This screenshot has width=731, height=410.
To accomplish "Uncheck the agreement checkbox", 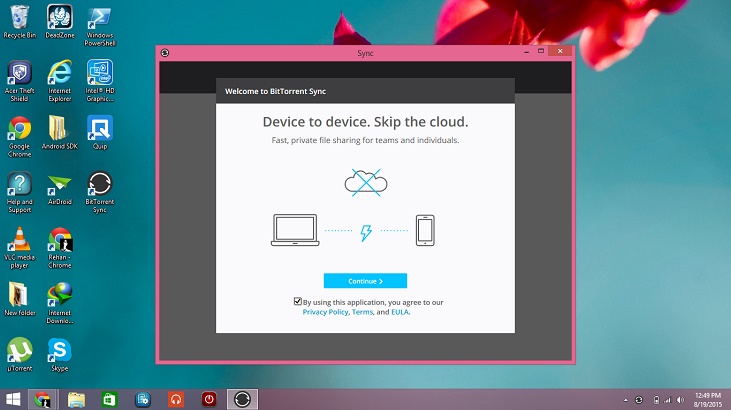I will [298, 301].
